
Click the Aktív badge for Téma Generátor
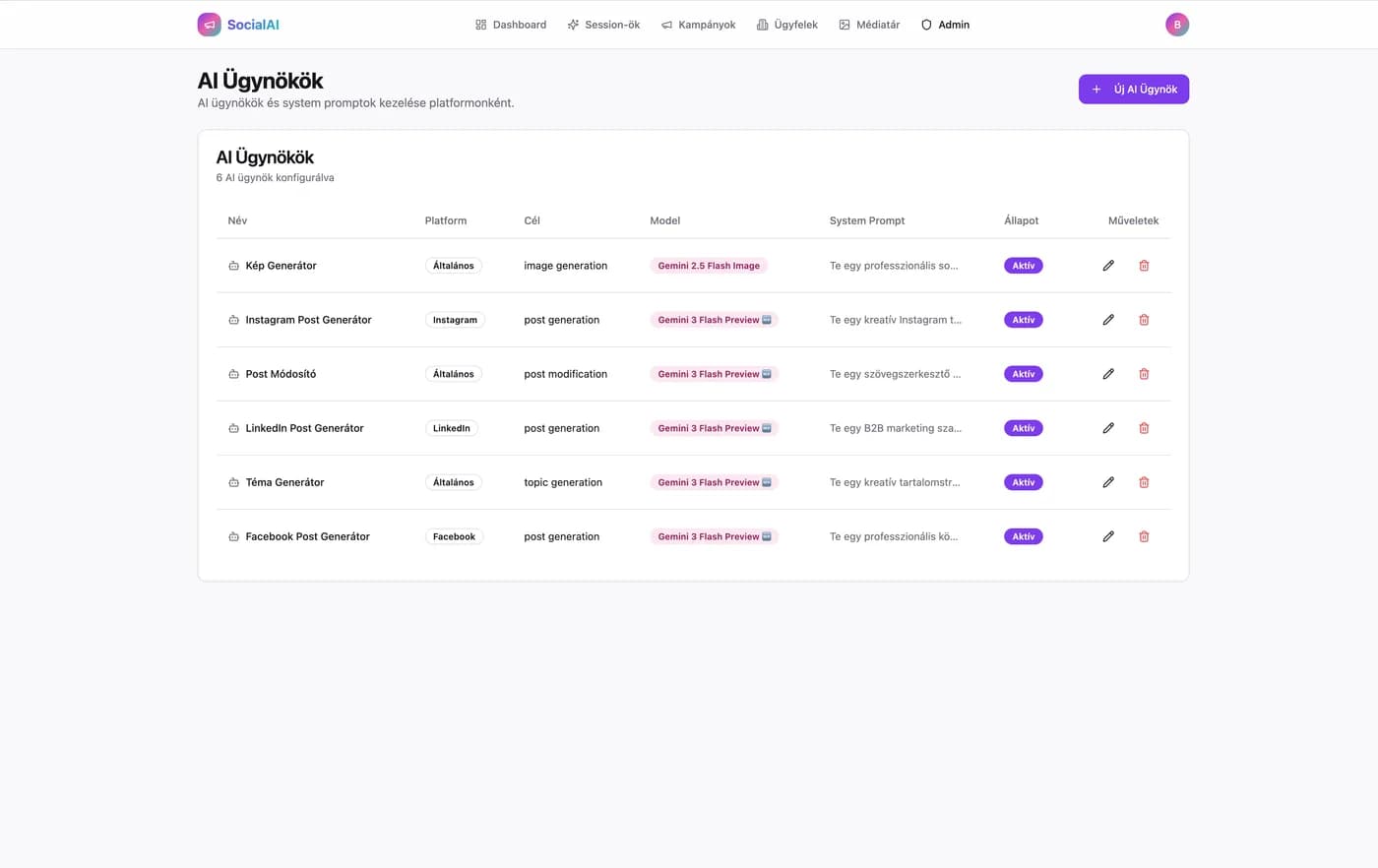(x=1024, y=482)
